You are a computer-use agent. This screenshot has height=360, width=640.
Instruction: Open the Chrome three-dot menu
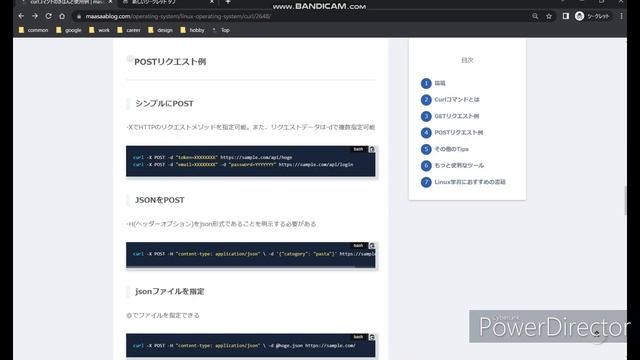pos(621,16)
